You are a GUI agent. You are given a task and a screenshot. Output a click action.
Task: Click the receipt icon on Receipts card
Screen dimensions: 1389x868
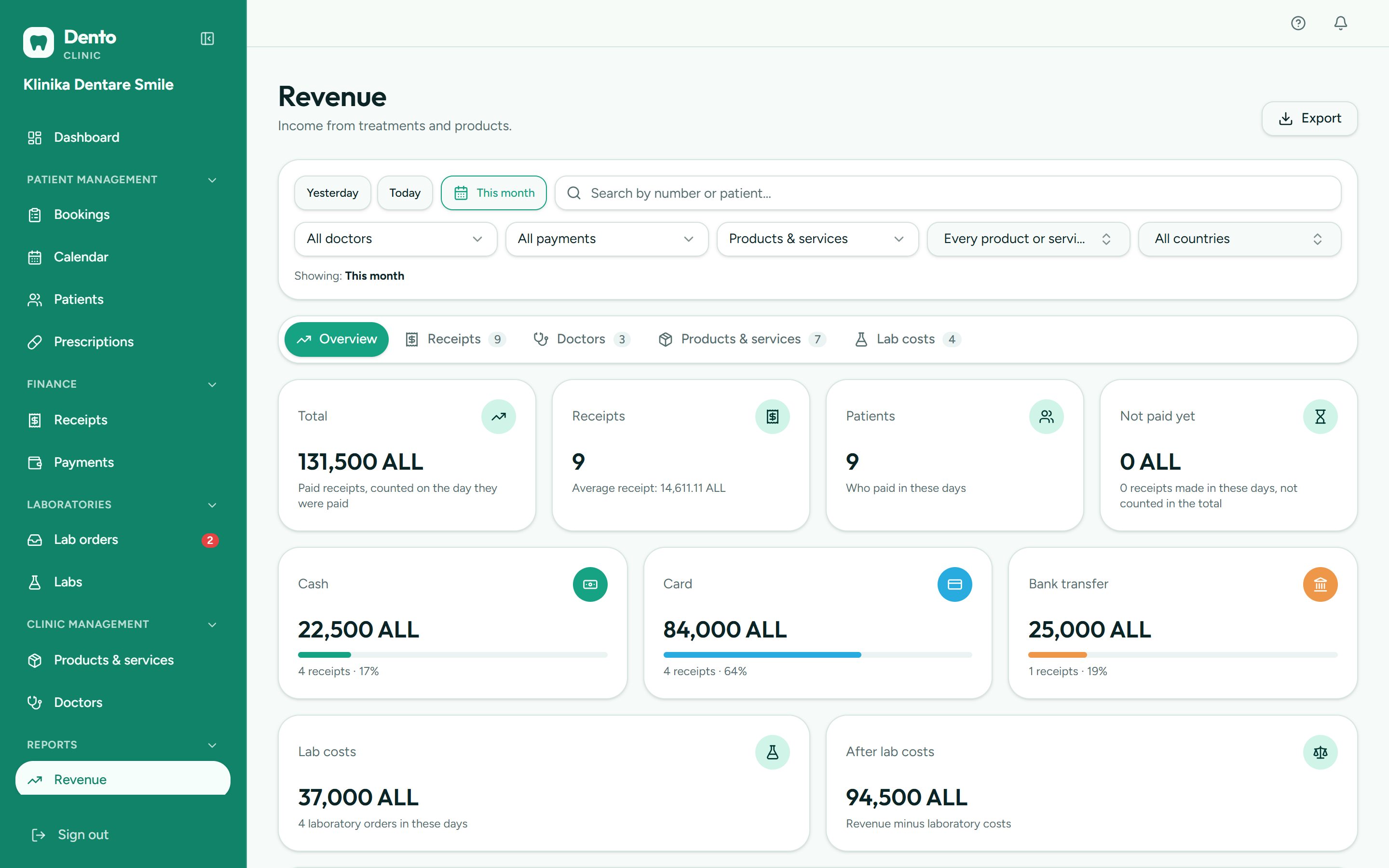click(772, 416)
